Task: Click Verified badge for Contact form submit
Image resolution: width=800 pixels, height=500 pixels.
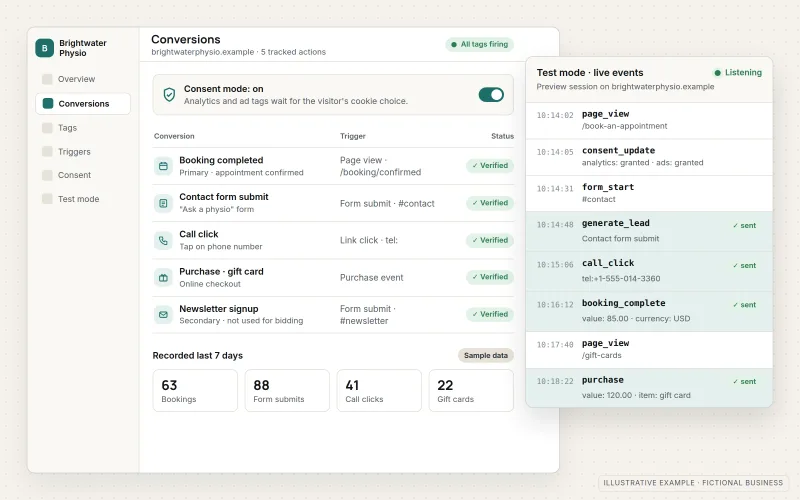Action: point(490,203)
